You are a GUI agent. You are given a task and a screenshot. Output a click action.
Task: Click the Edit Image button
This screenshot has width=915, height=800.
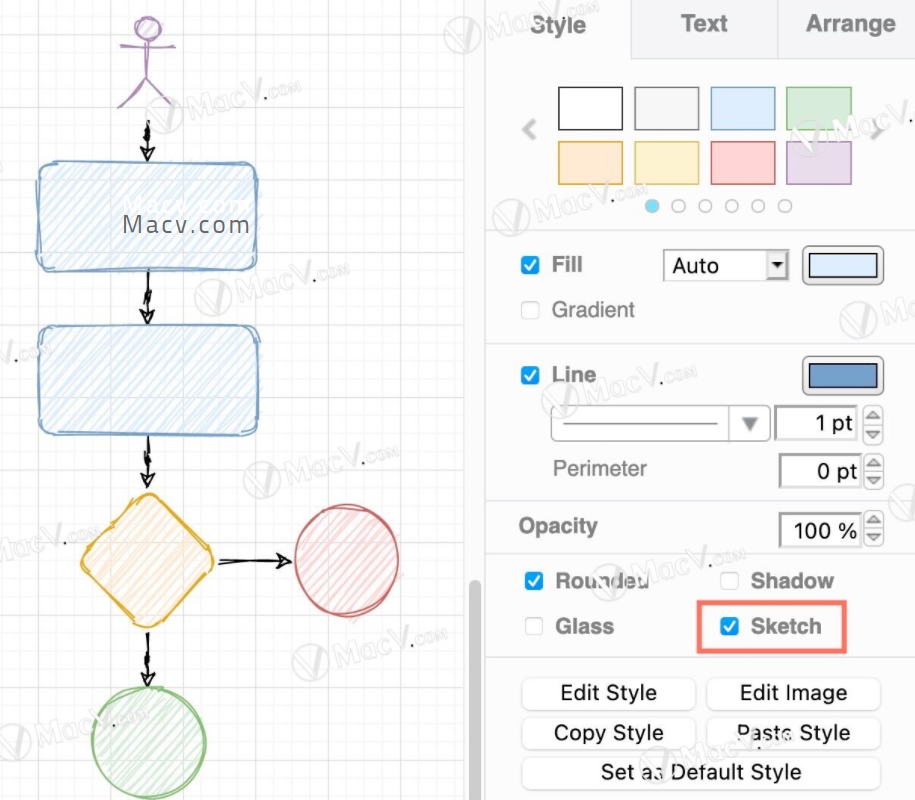794,693
